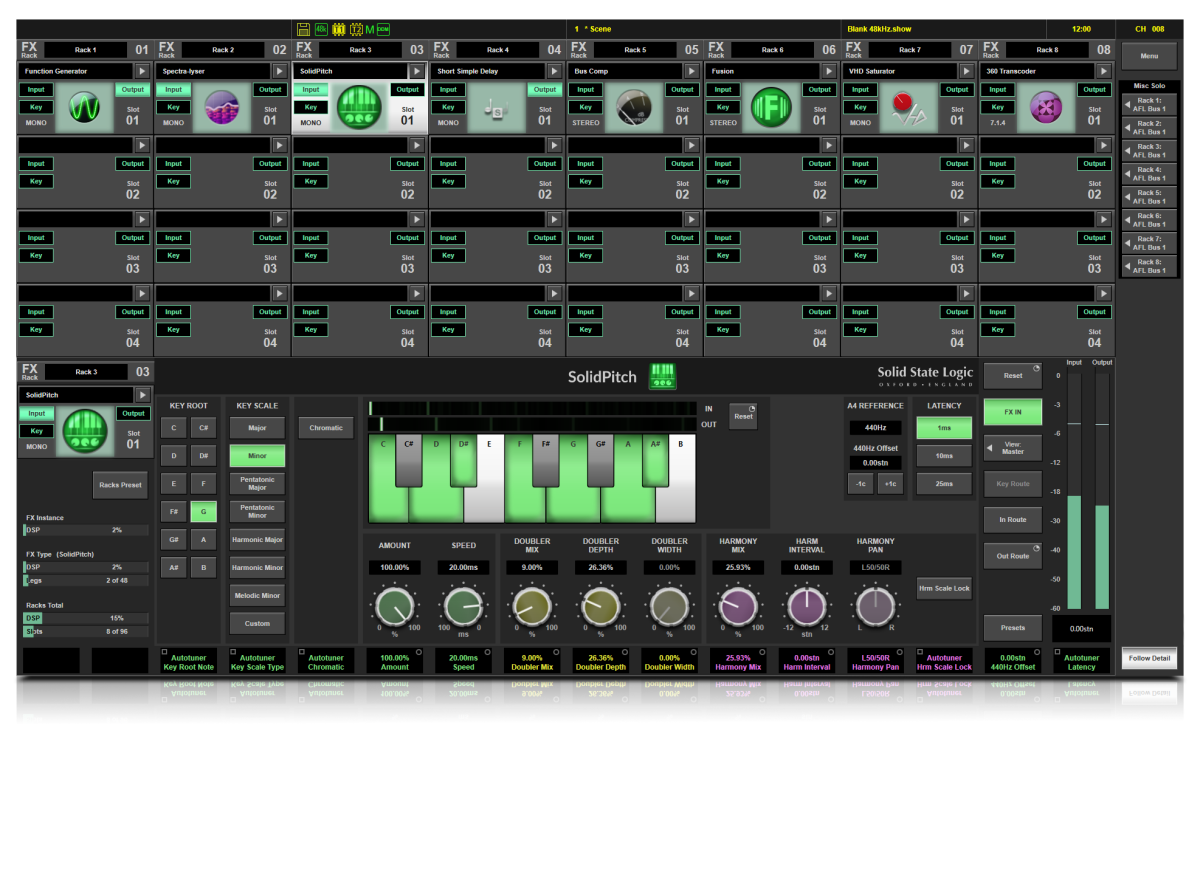Select the Spectra-lyser effect icon
1200x872 pixels.
pos(221,106)
